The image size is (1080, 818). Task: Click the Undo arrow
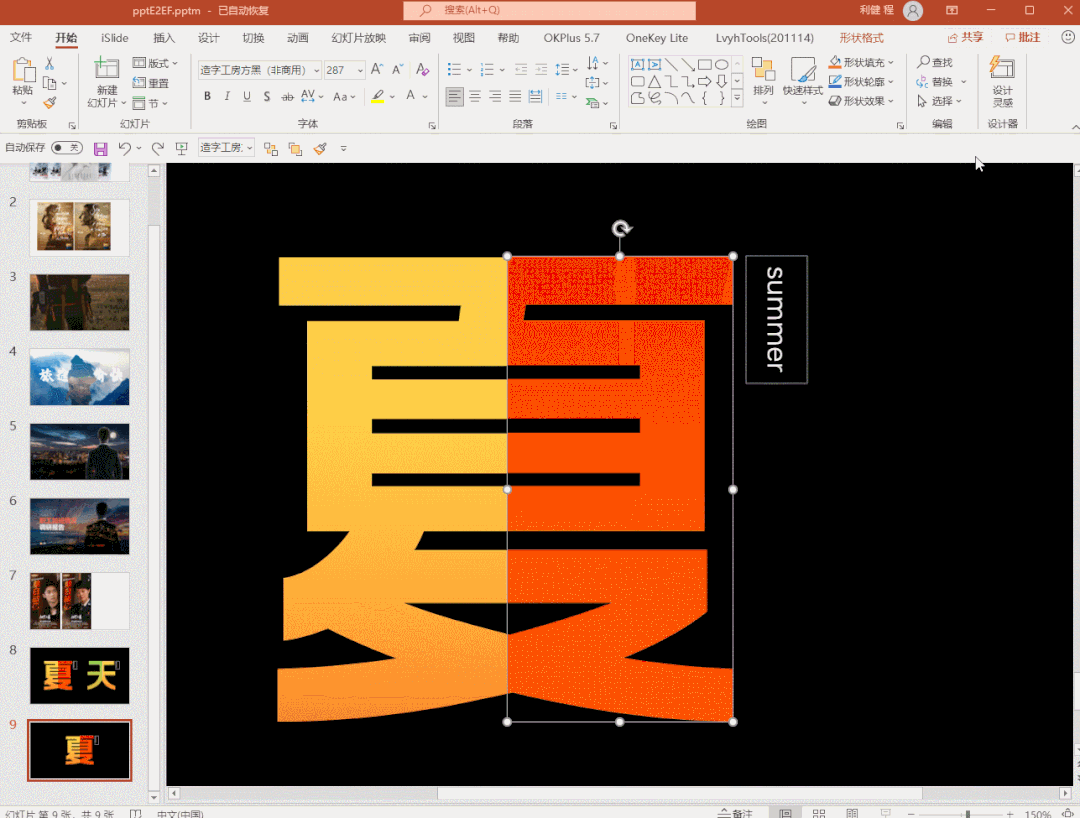point(125,148)
